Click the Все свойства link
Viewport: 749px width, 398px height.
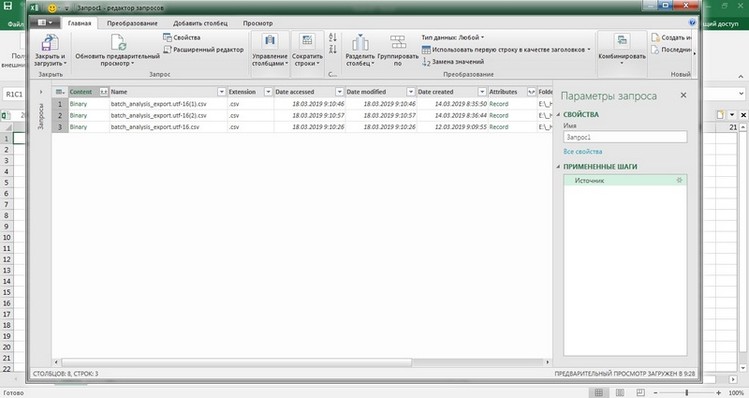[583, 151]
